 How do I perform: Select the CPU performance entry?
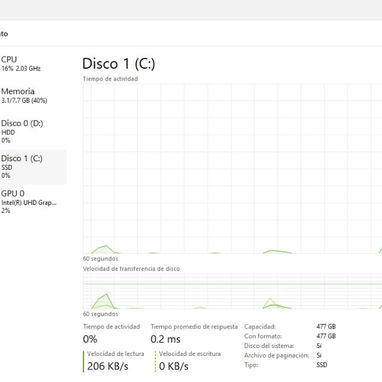coord(32,64)
